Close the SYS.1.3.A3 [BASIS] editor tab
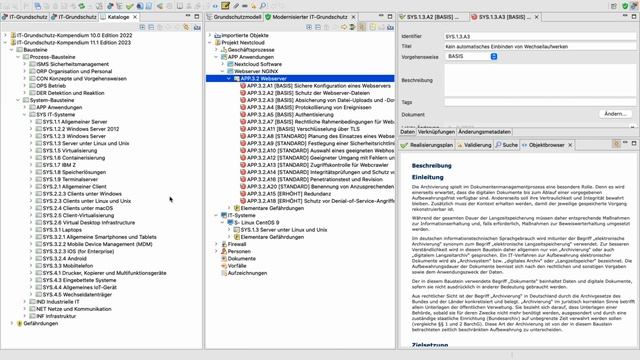Viewport: 640px width, 360px height. (536, 17)
